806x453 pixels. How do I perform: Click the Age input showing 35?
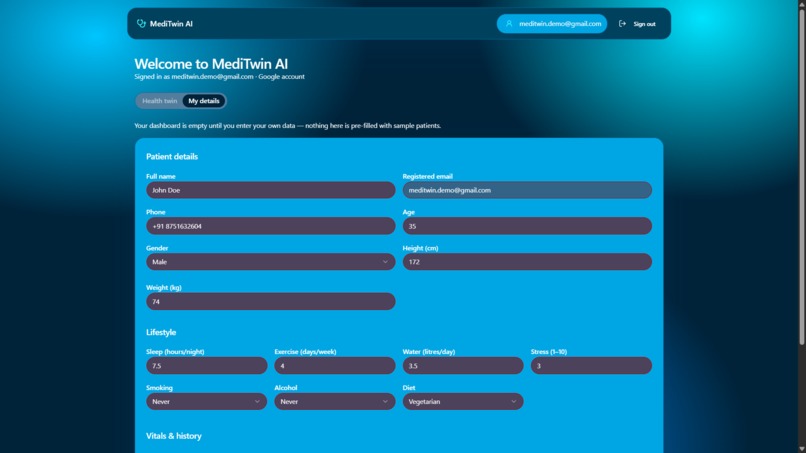point(527,226)
